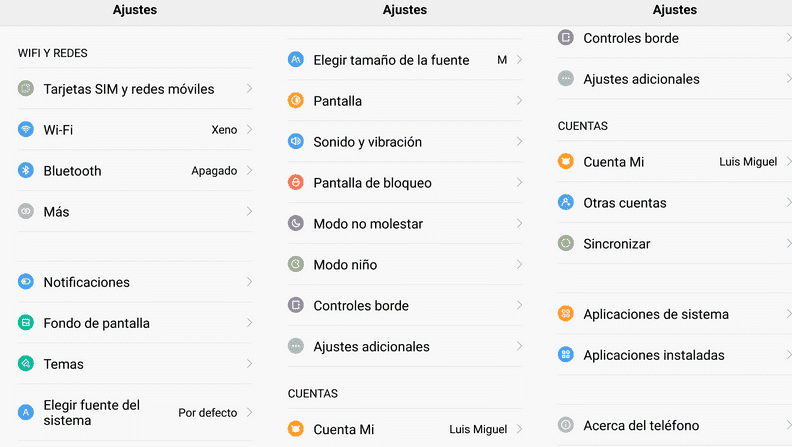
Task: Open Cuenta Mi Luis Miguel in right panel
Action: tap(674, 162)
